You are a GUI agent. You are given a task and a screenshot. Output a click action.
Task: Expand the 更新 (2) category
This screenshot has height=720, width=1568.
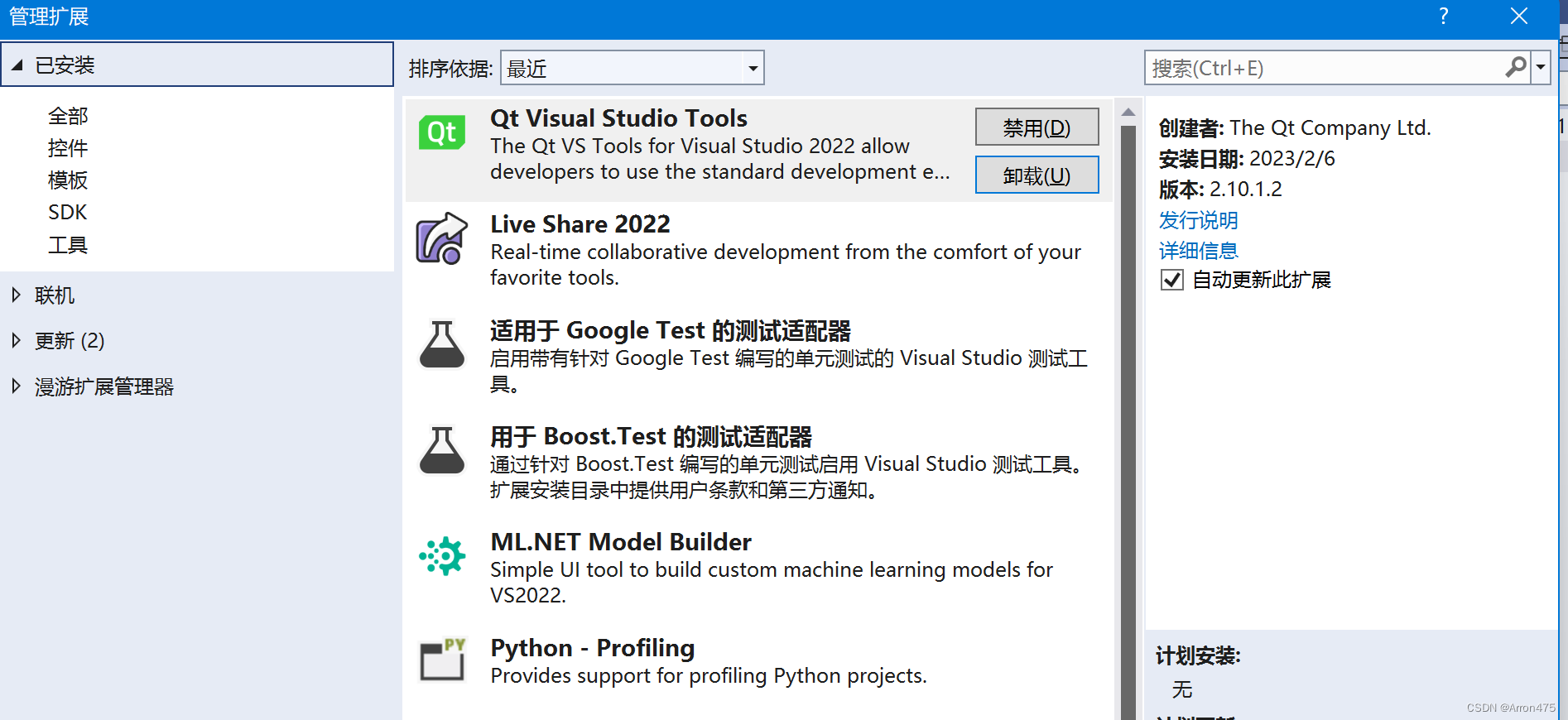pyautogui.click(x=16, y=340)
